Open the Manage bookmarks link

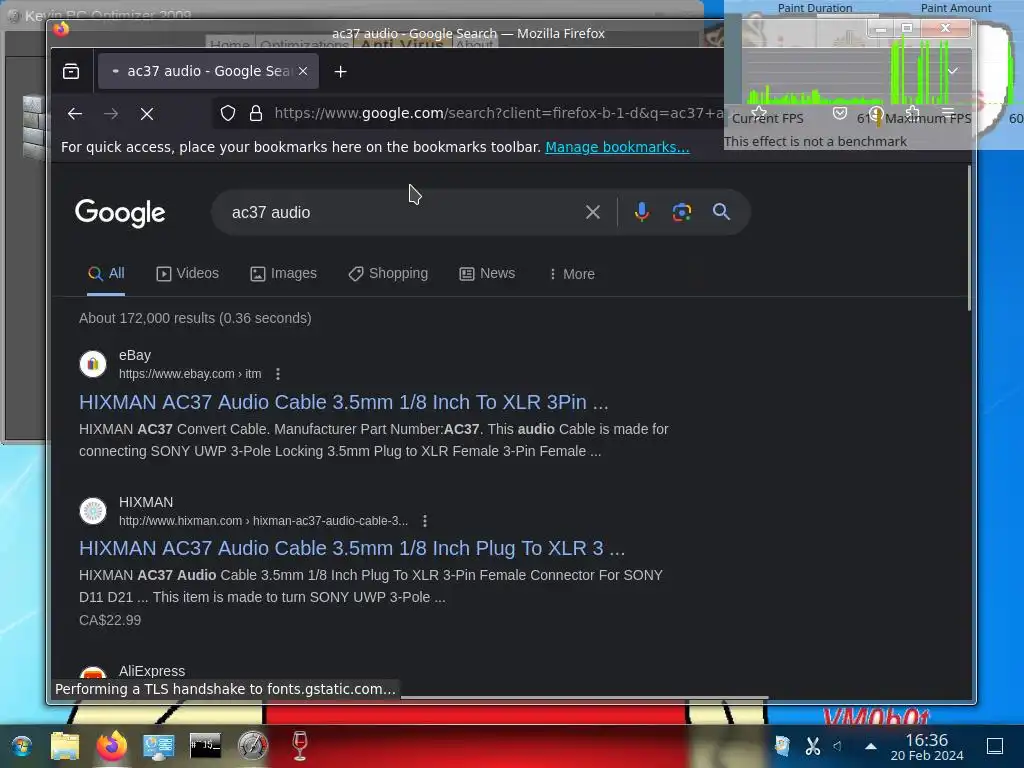point(617,147)
